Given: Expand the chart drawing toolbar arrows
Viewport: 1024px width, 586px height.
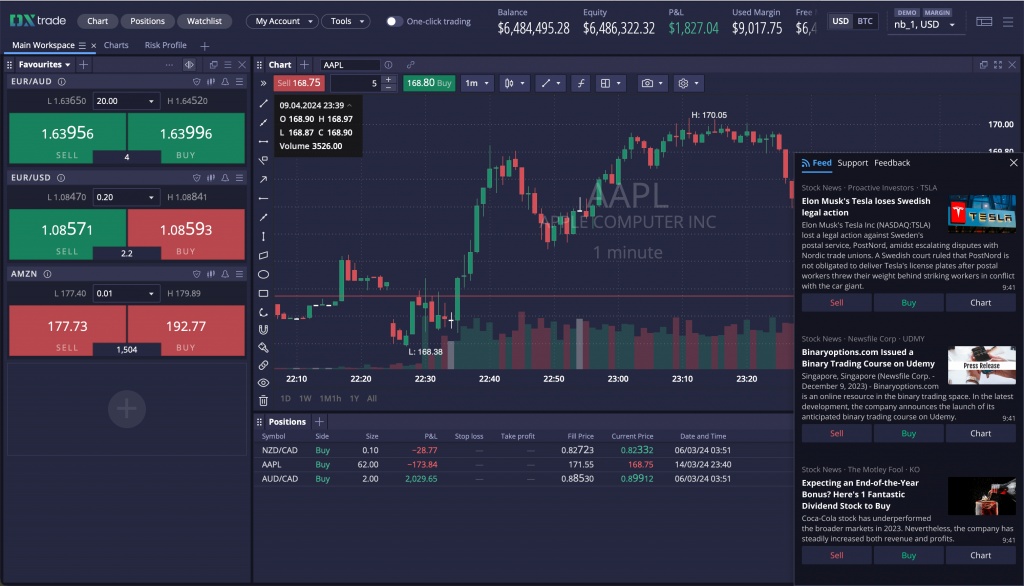Looking at the screenshot, I should click(x=263, y=83).
